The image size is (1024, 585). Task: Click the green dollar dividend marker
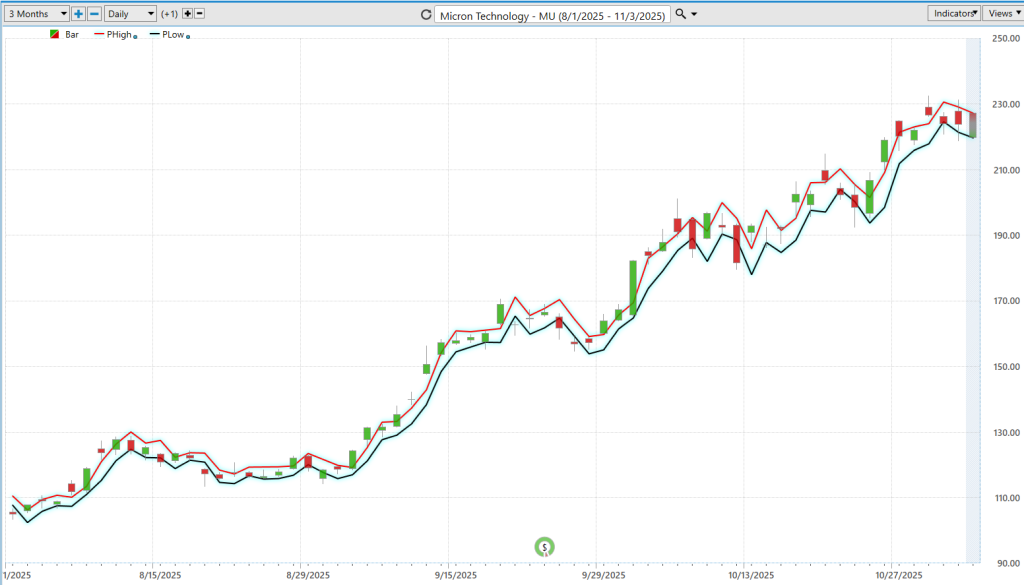[x=544, y=546]
